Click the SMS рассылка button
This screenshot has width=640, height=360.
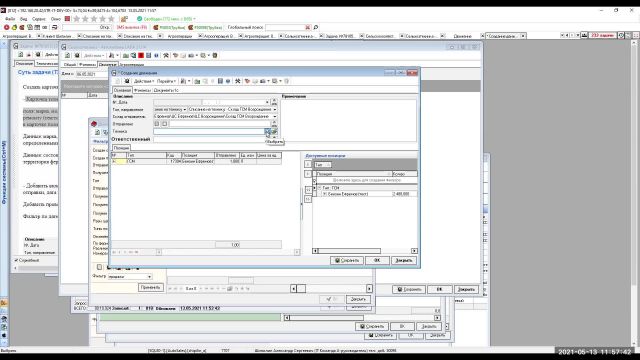coord(131,27)
